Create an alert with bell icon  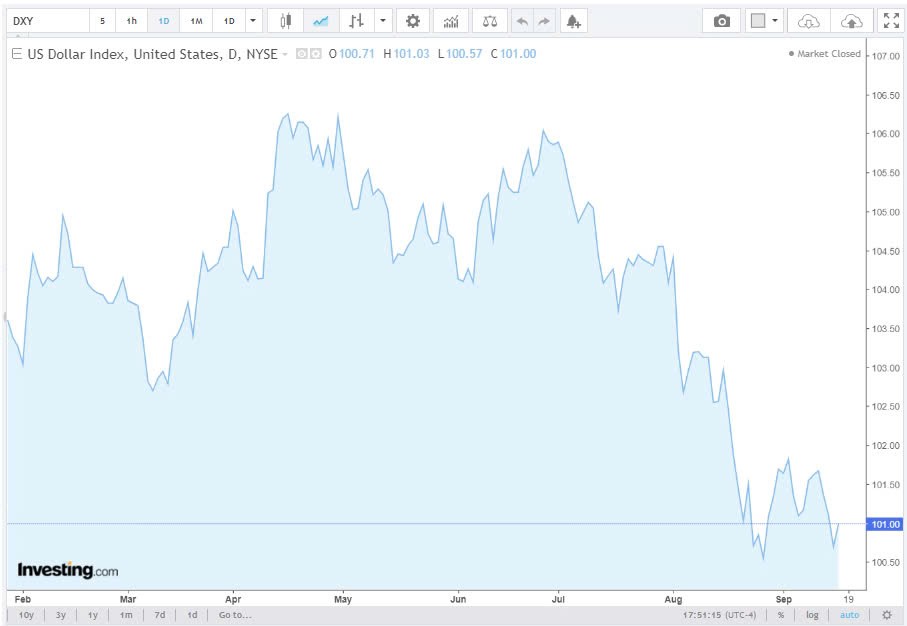click(x=573, y=21)
